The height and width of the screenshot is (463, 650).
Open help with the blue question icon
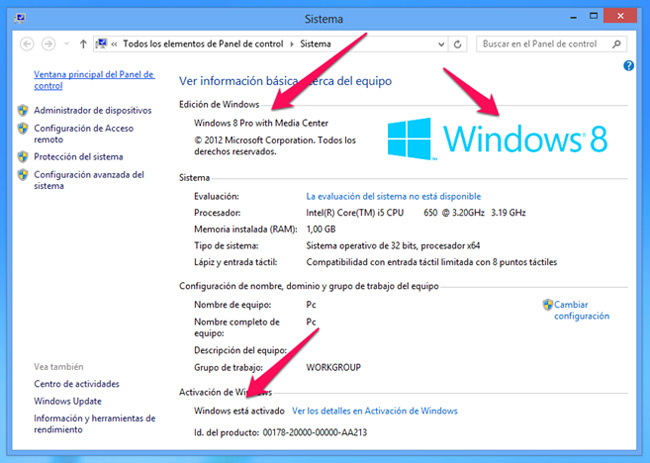coord(628,65)
